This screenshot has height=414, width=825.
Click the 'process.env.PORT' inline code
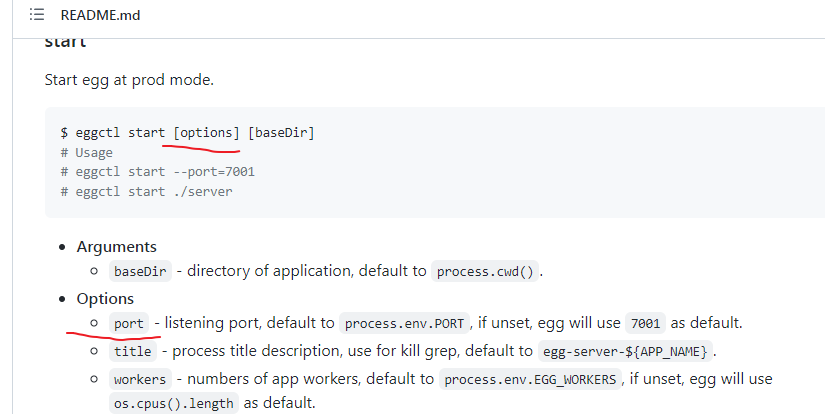(x=404, y=323)
